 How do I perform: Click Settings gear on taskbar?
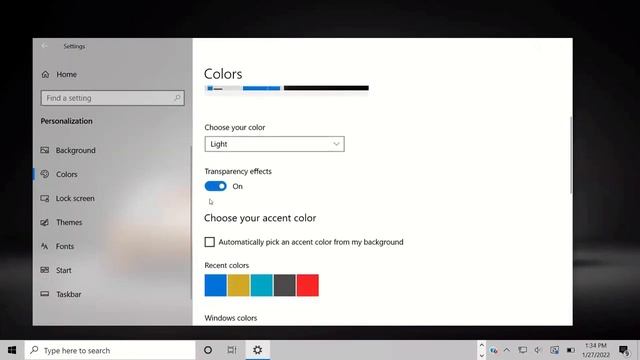pos(258,350)
